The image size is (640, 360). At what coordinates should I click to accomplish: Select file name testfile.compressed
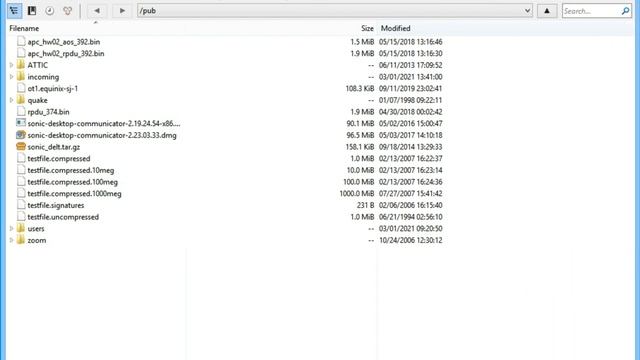pyautogui.click(x=59, y=159)
